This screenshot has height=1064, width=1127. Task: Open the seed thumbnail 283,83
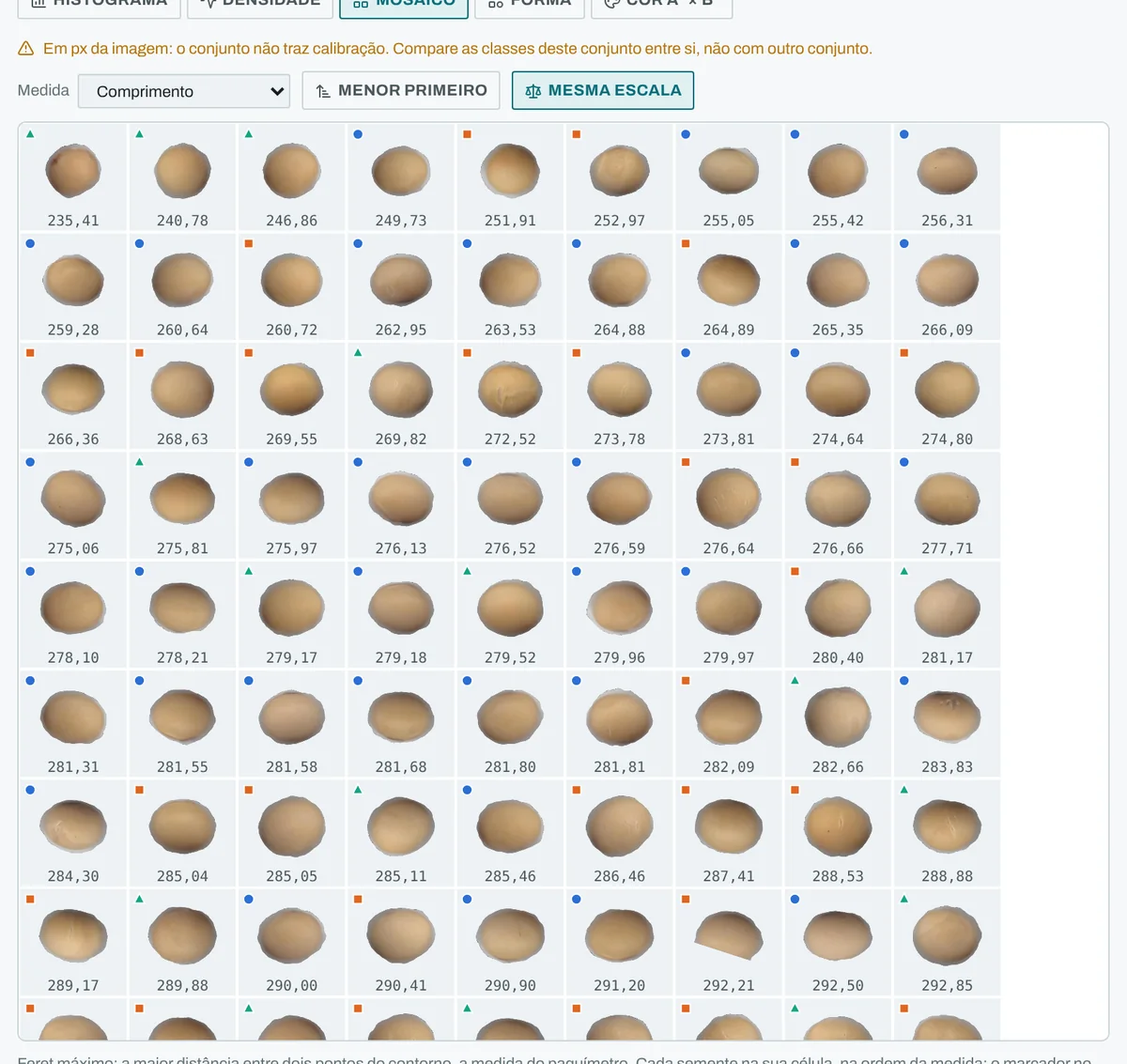pyautogui.click(x=947, y=724)
